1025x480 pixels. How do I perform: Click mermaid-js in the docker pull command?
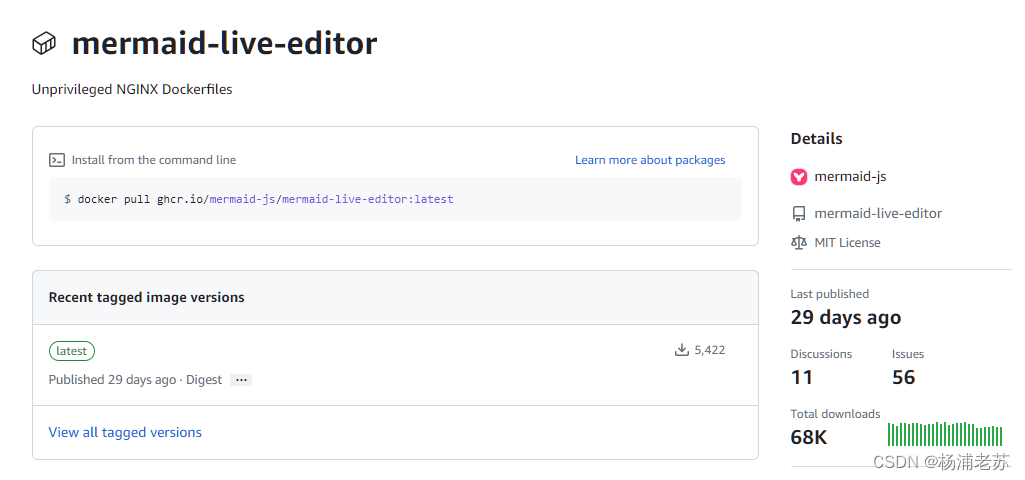[242, 199]
